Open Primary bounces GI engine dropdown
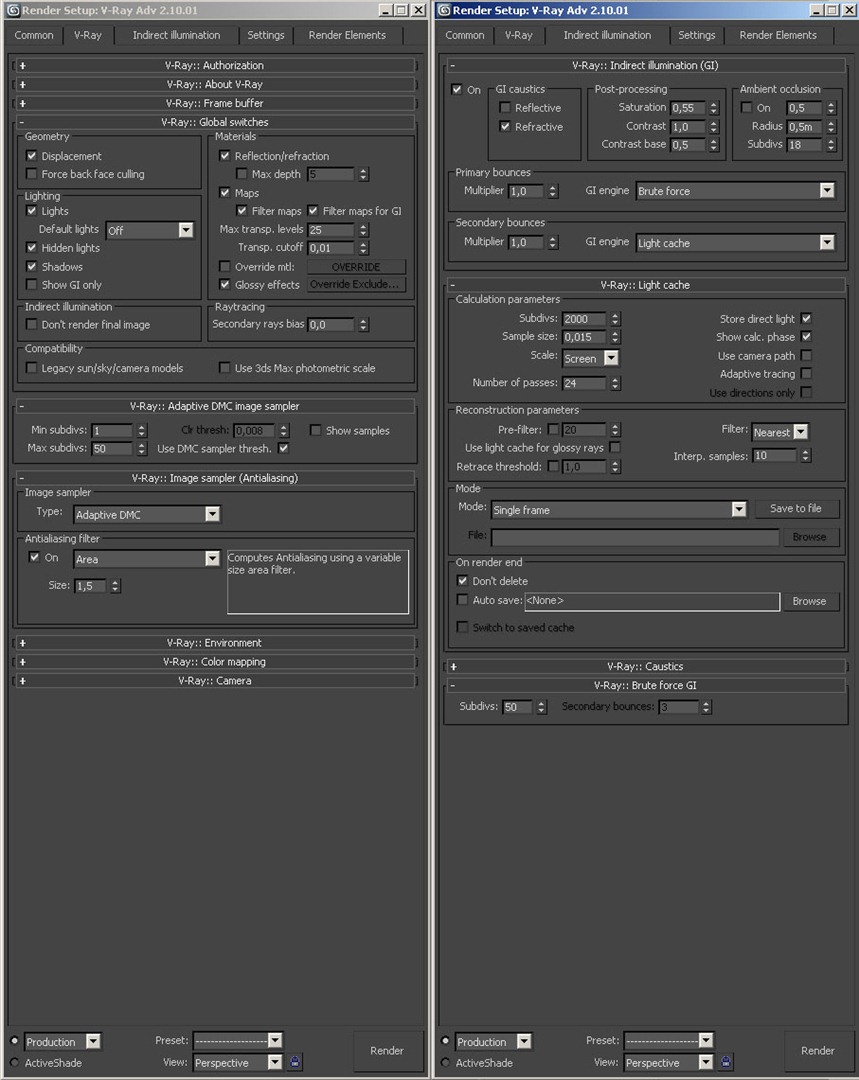This screenshot has height=1080, width=859. click(x=736, y=191)
